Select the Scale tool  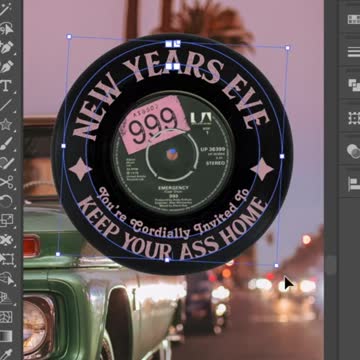tap(6, 220)
